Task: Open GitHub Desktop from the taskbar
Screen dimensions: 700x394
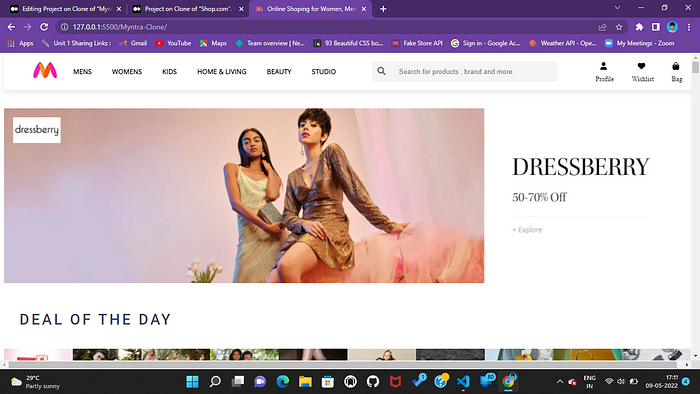Action: (373, 382)
